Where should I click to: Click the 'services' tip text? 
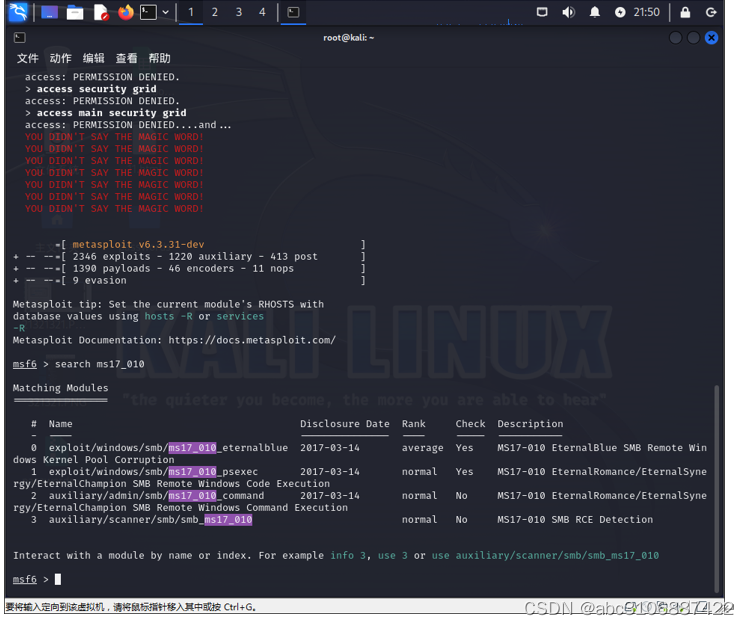click(240, 316)
